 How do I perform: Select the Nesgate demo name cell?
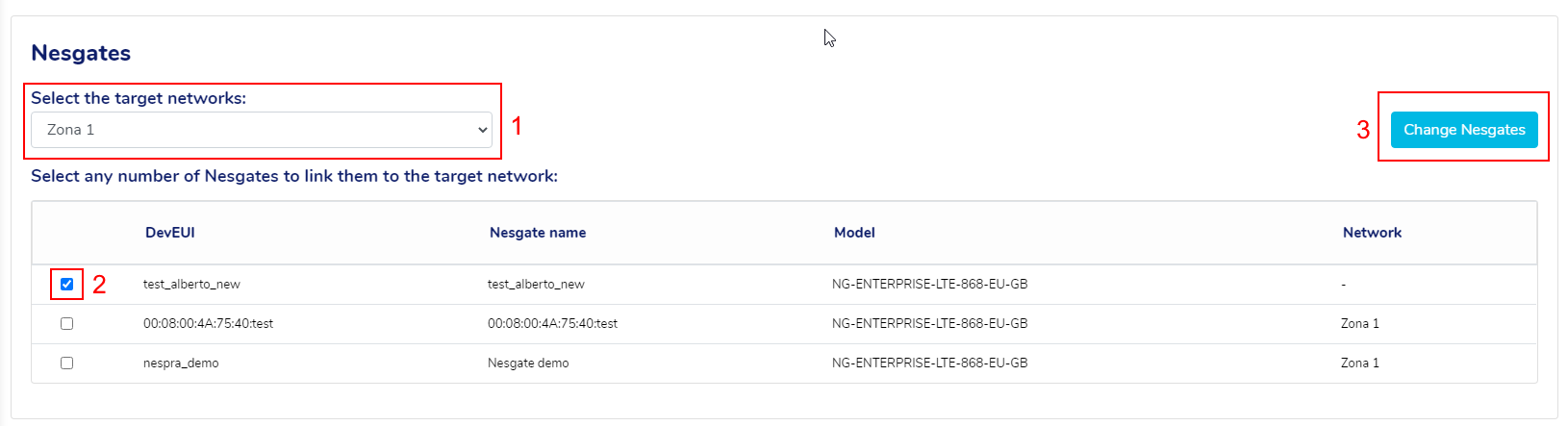pos(528,363)
